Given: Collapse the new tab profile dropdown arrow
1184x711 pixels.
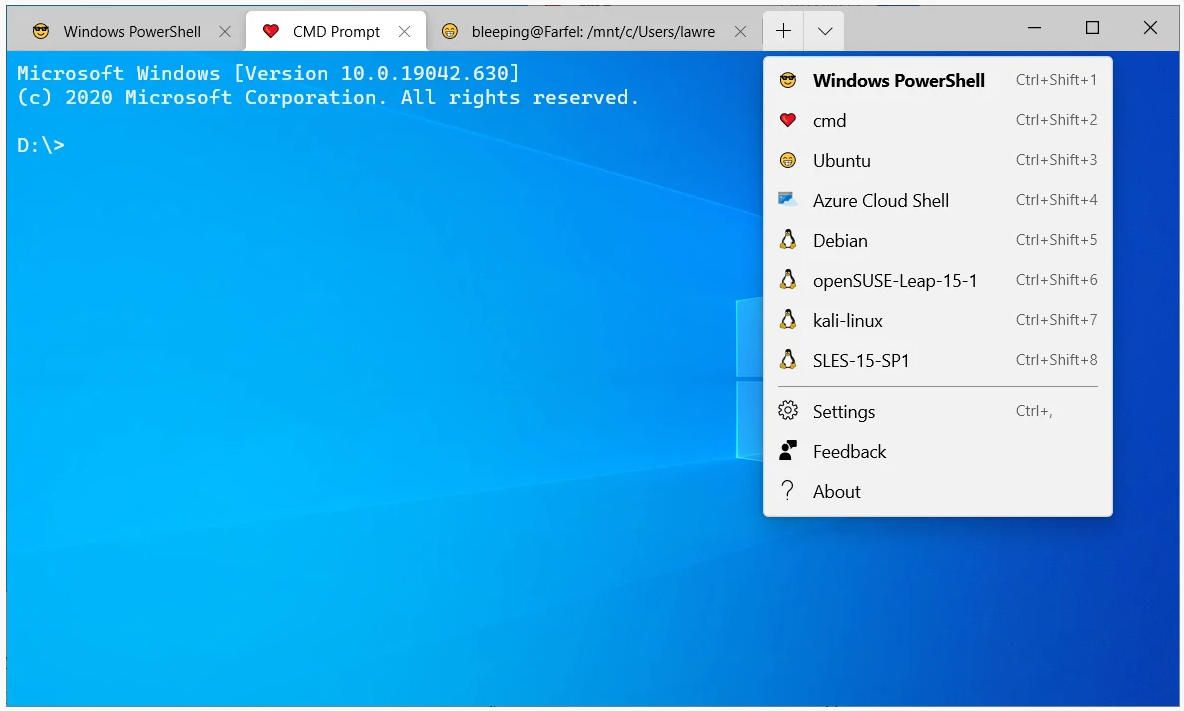Looking at the screenshot, I should pyautogui.click(x=824, y=31).
